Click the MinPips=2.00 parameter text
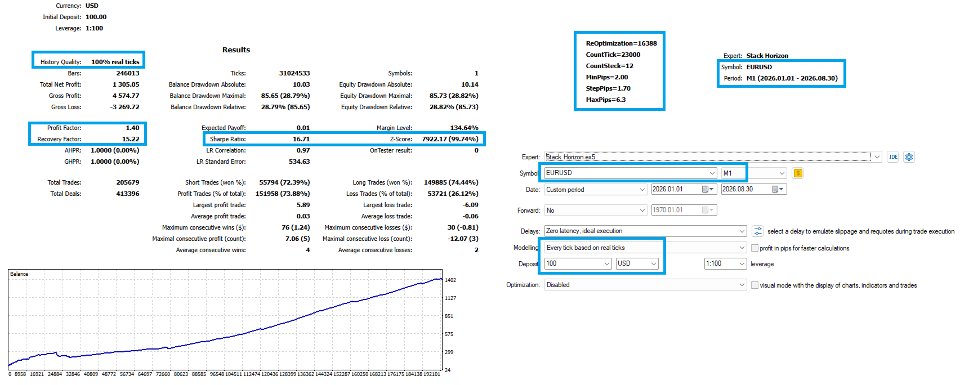Image resolution: width=960 pixels, height=385 pixels. [x=607, y=77]
